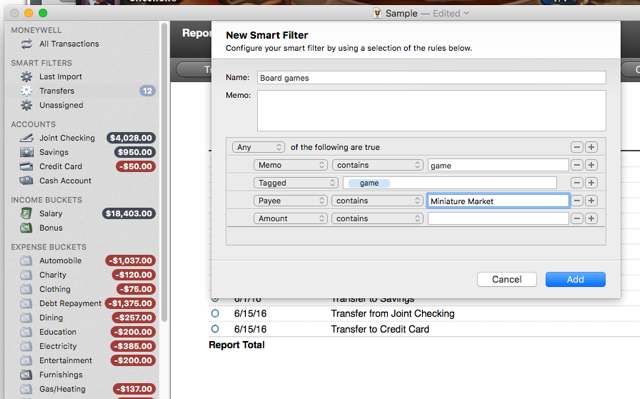Viewport: 640px width, 399px height.
Task: Open the Credit Card account icon
Action: 27,166
